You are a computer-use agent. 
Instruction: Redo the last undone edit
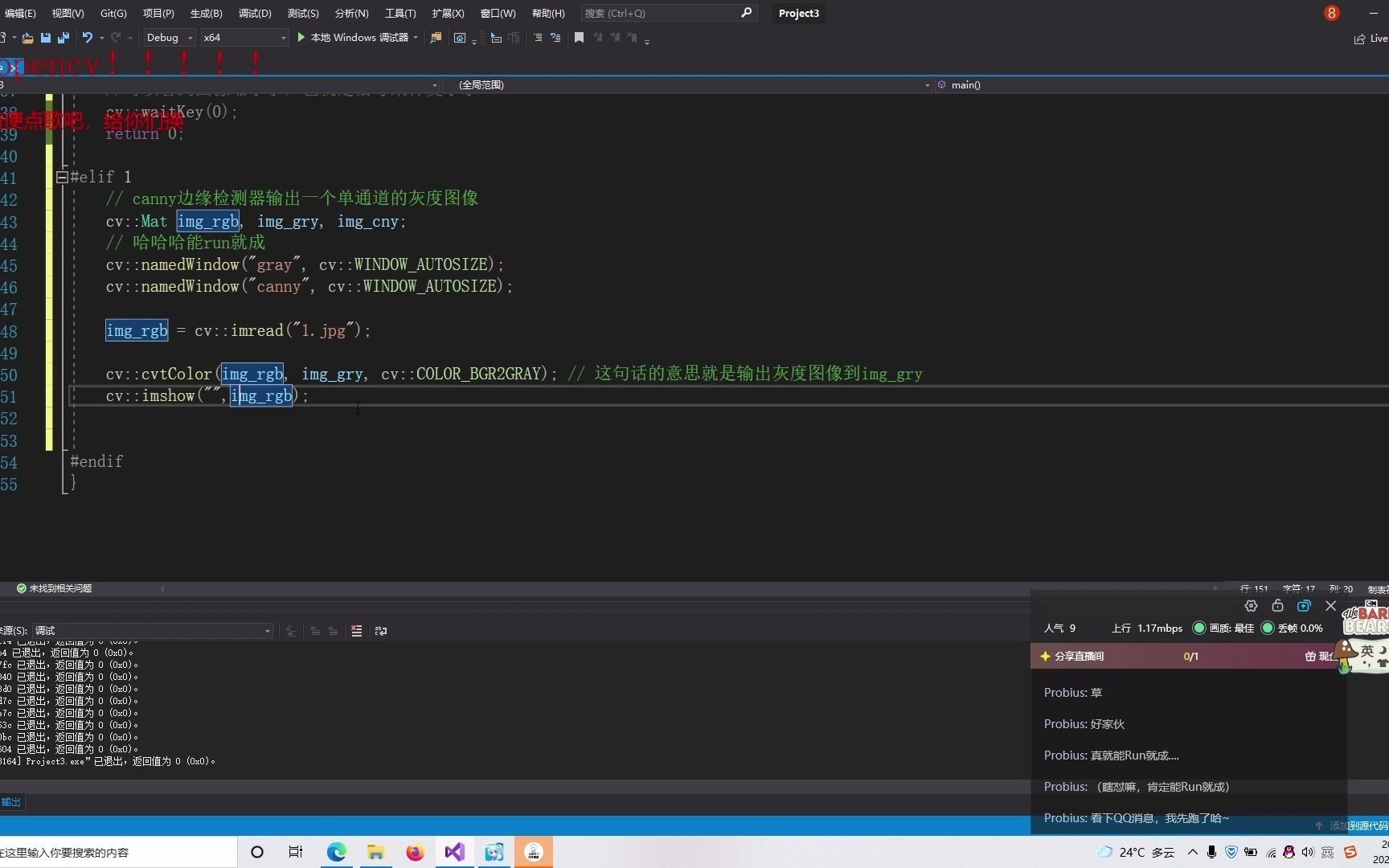click(116, 38)
